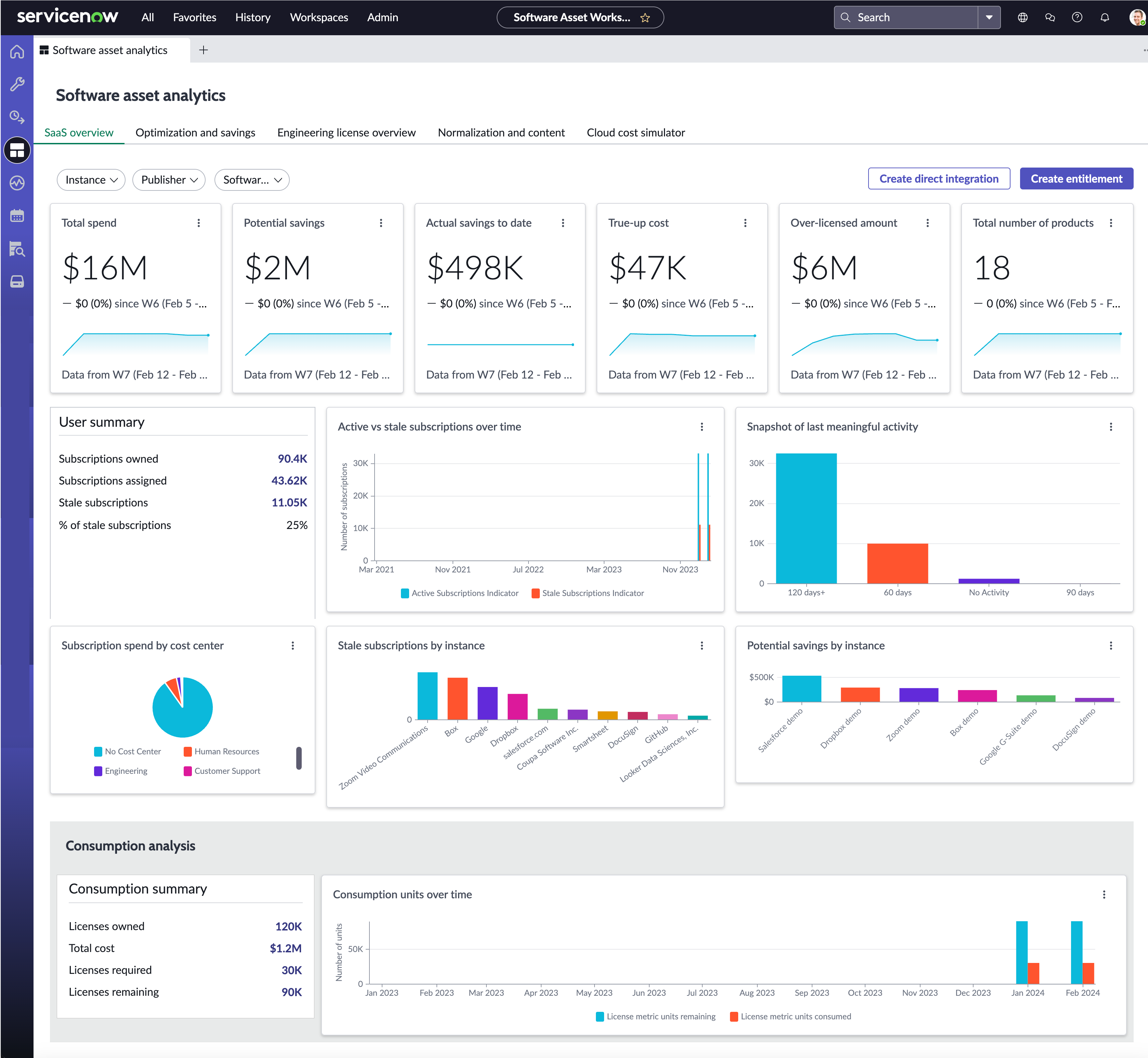
Task: Click the globe icon in header
Action: tap(1022, 18)
